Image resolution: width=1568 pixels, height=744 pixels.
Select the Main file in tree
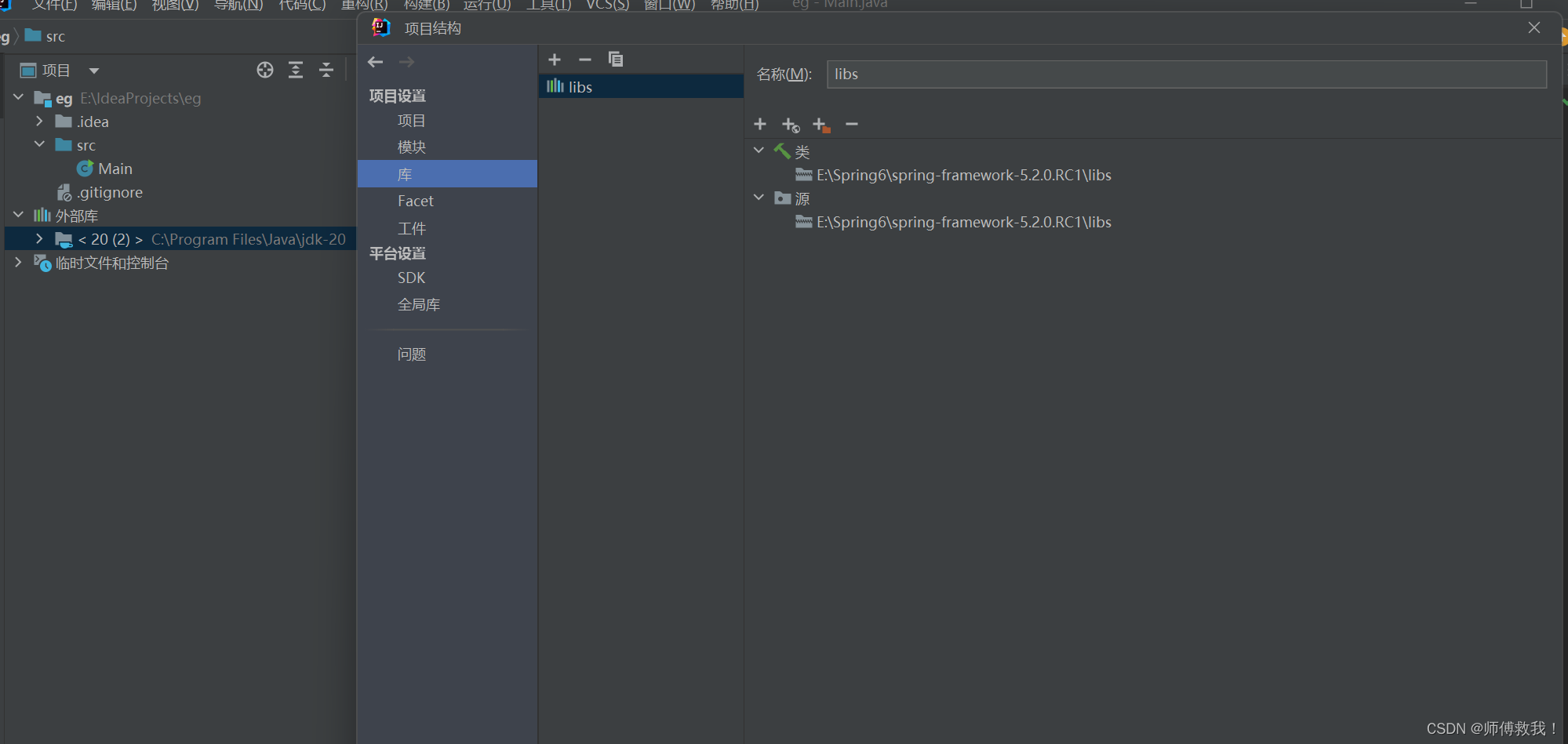[x=115, y=169]
